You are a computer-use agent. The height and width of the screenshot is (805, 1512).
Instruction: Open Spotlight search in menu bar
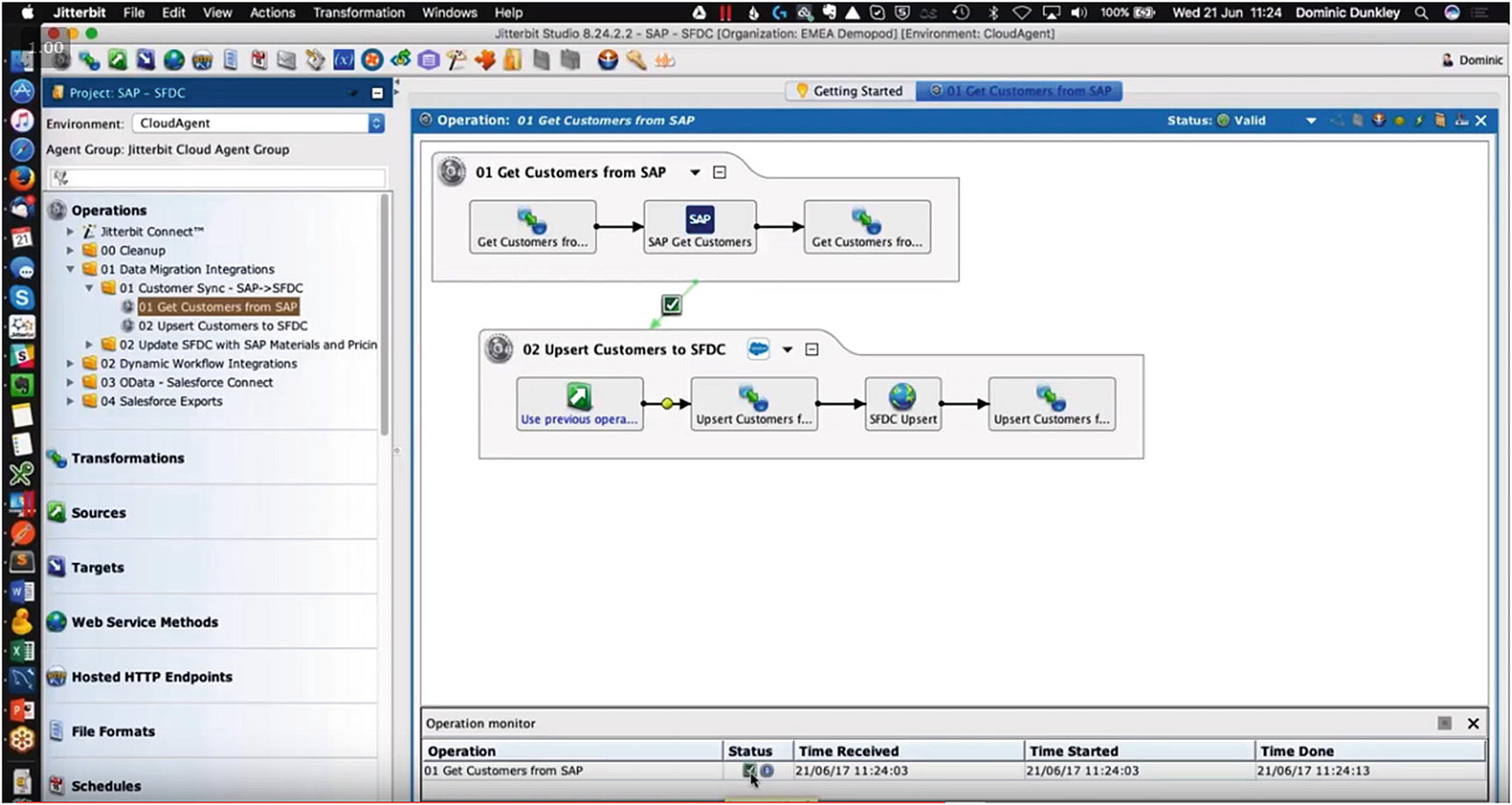(x=1421, y=12)
